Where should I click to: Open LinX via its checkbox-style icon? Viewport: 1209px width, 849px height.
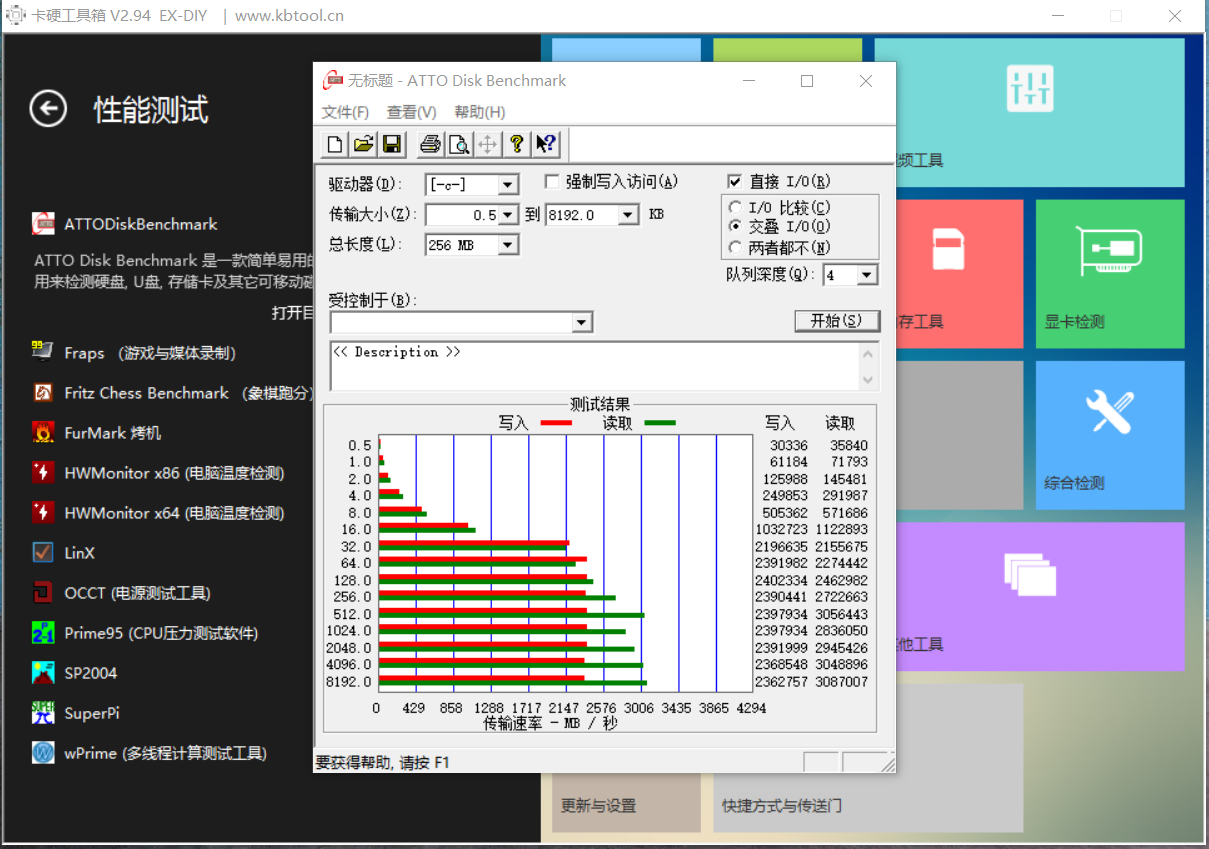(43, 552)
